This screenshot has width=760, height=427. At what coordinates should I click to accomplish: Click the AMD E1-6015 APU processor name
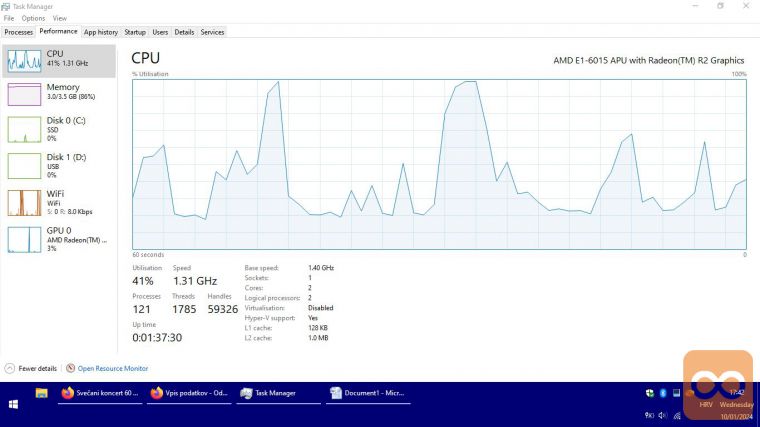point(649,61)
